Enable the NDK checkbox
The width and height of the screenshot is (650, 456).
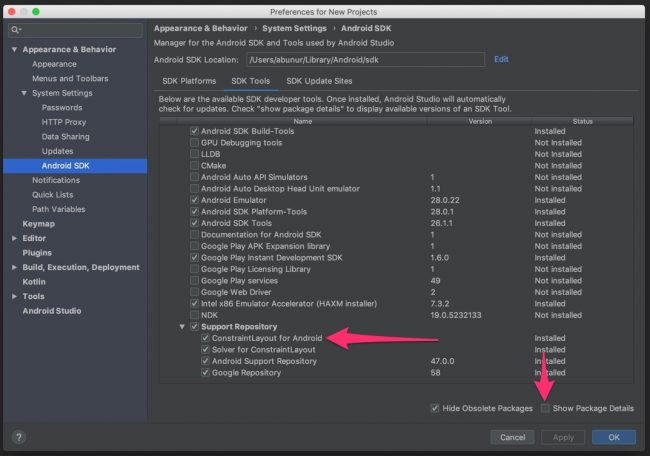pyautogui.click(x=194, y=315)
